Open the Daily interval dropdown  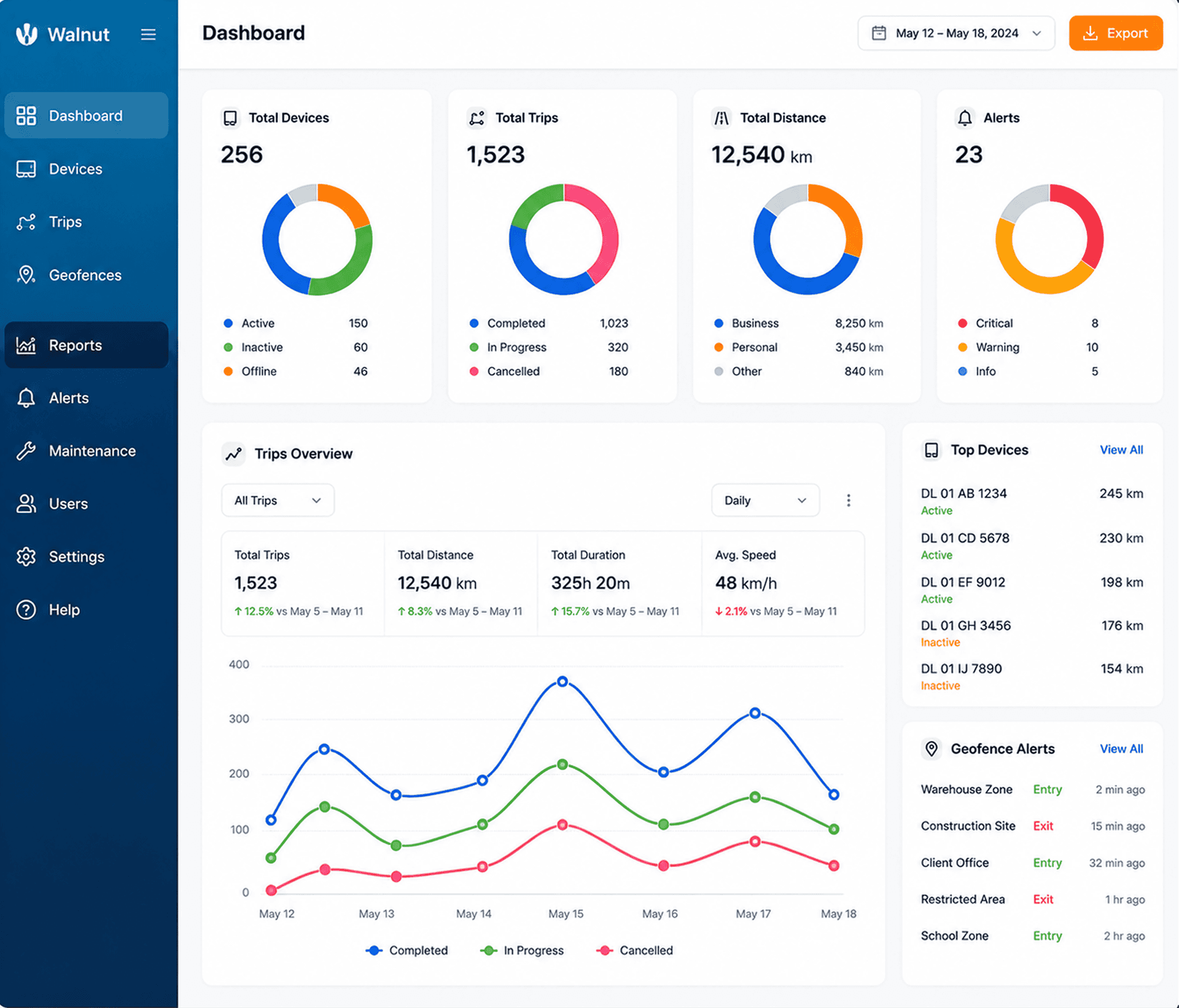tap(765, 501)
